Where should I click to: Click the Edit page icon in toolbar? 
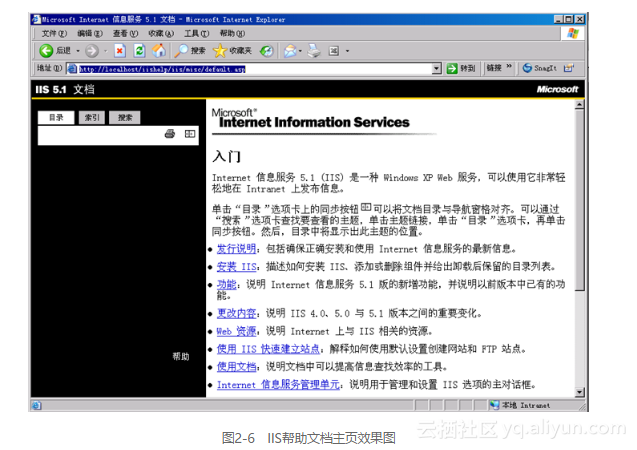coord(334,51)
